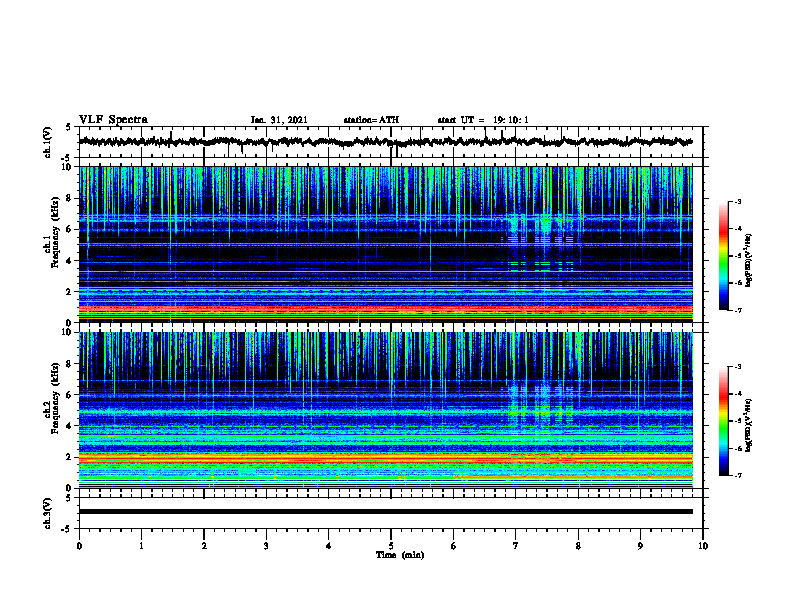
Task: Click the time axis tick label "3"
Action: click(266, 546)
